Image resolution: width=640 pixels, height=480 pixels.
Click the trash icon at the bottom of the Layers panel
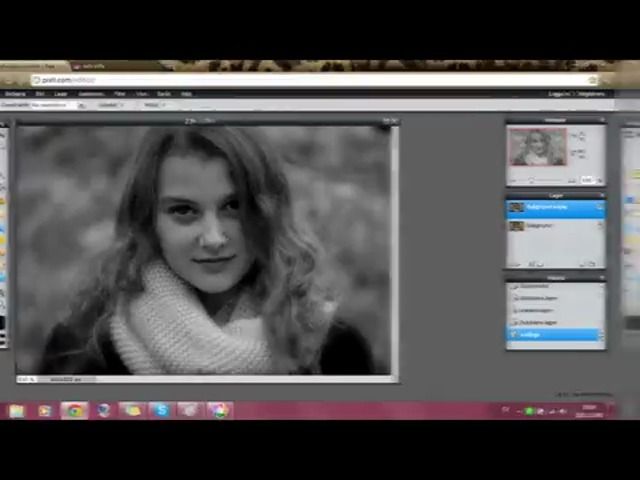(592, 264)
